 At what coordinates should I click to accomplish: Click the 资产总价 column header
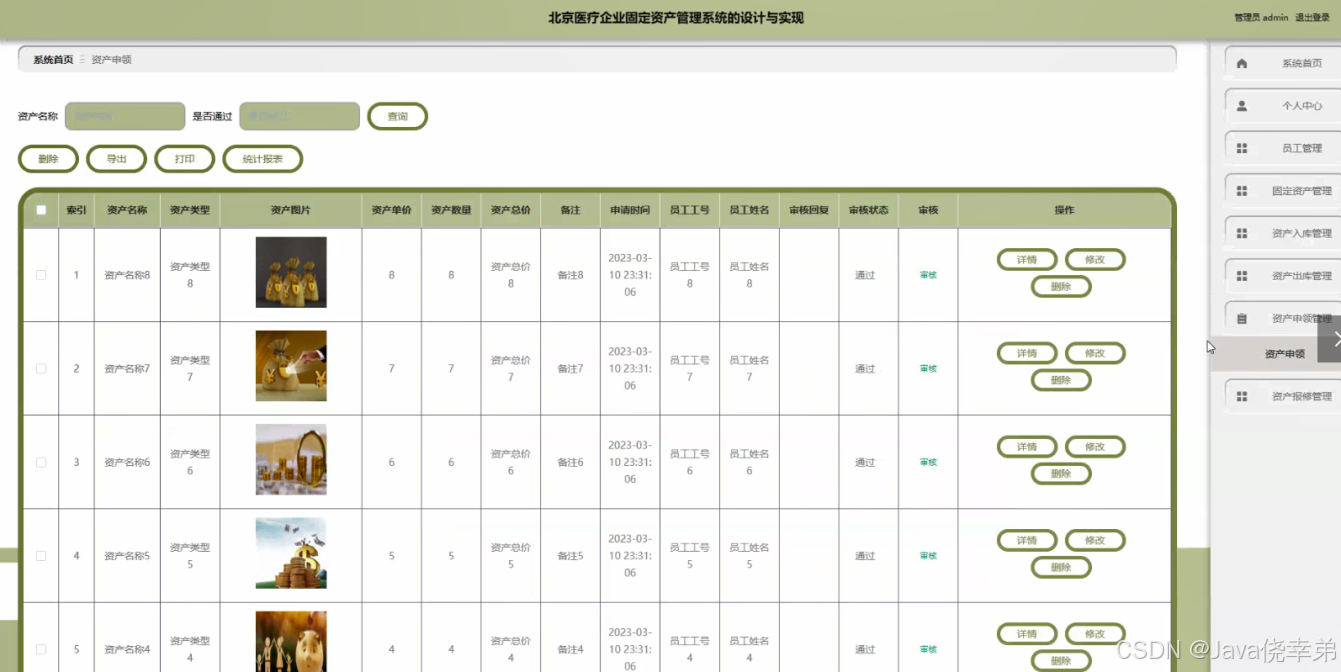(x=510, y=210)
